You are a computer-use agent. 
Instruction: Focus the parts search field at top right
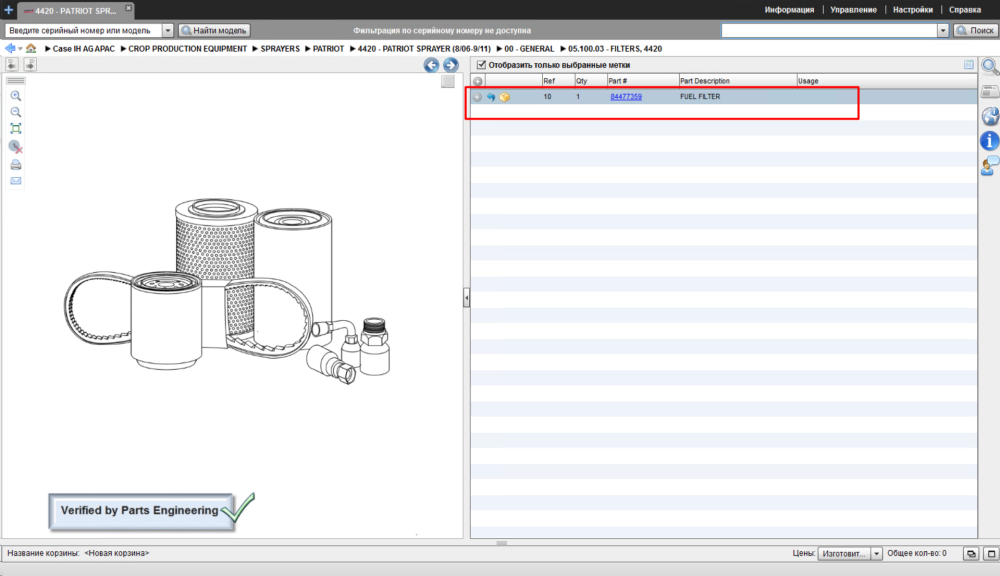pos(829,30)
